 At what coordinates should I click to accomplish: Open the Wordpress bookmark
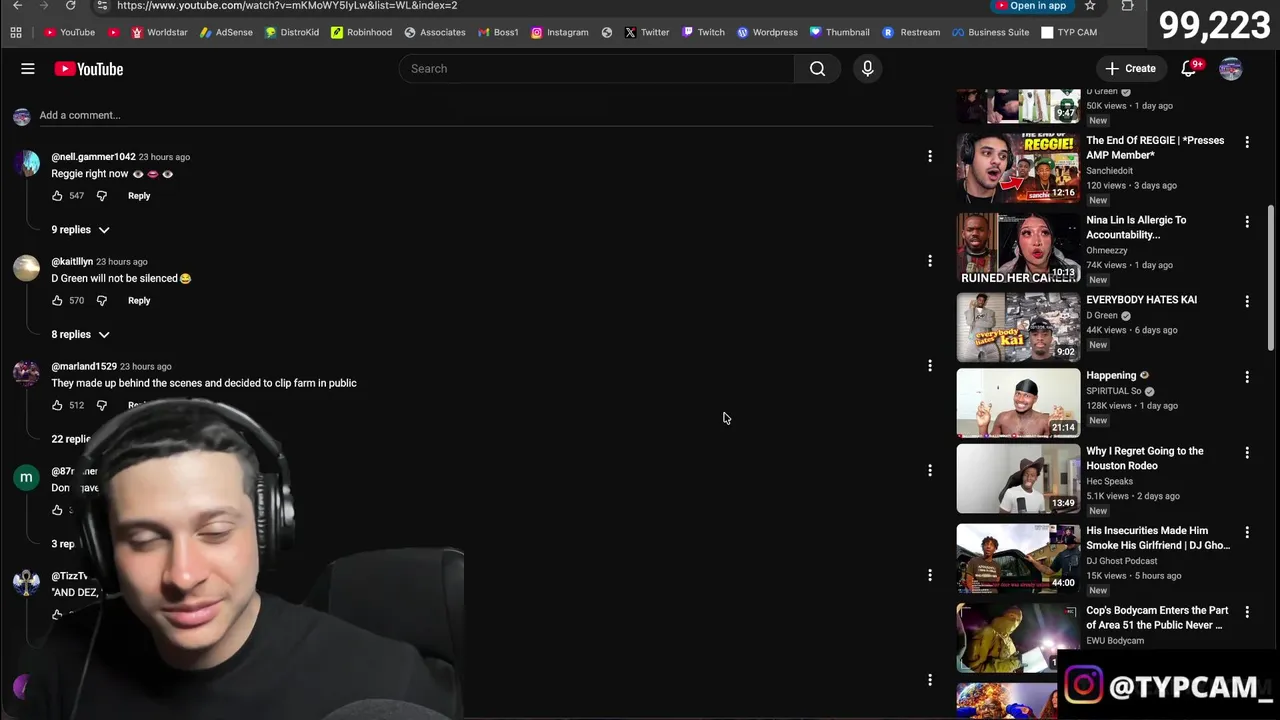[767, 32]
